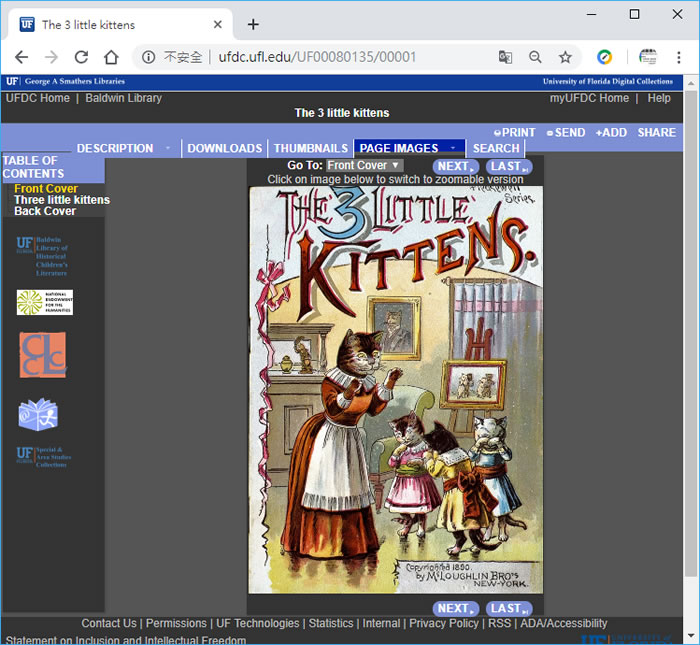Viewport: 700px width, 645px height.
Task: Open the circular colored extension icon
Action: (604, 57)
